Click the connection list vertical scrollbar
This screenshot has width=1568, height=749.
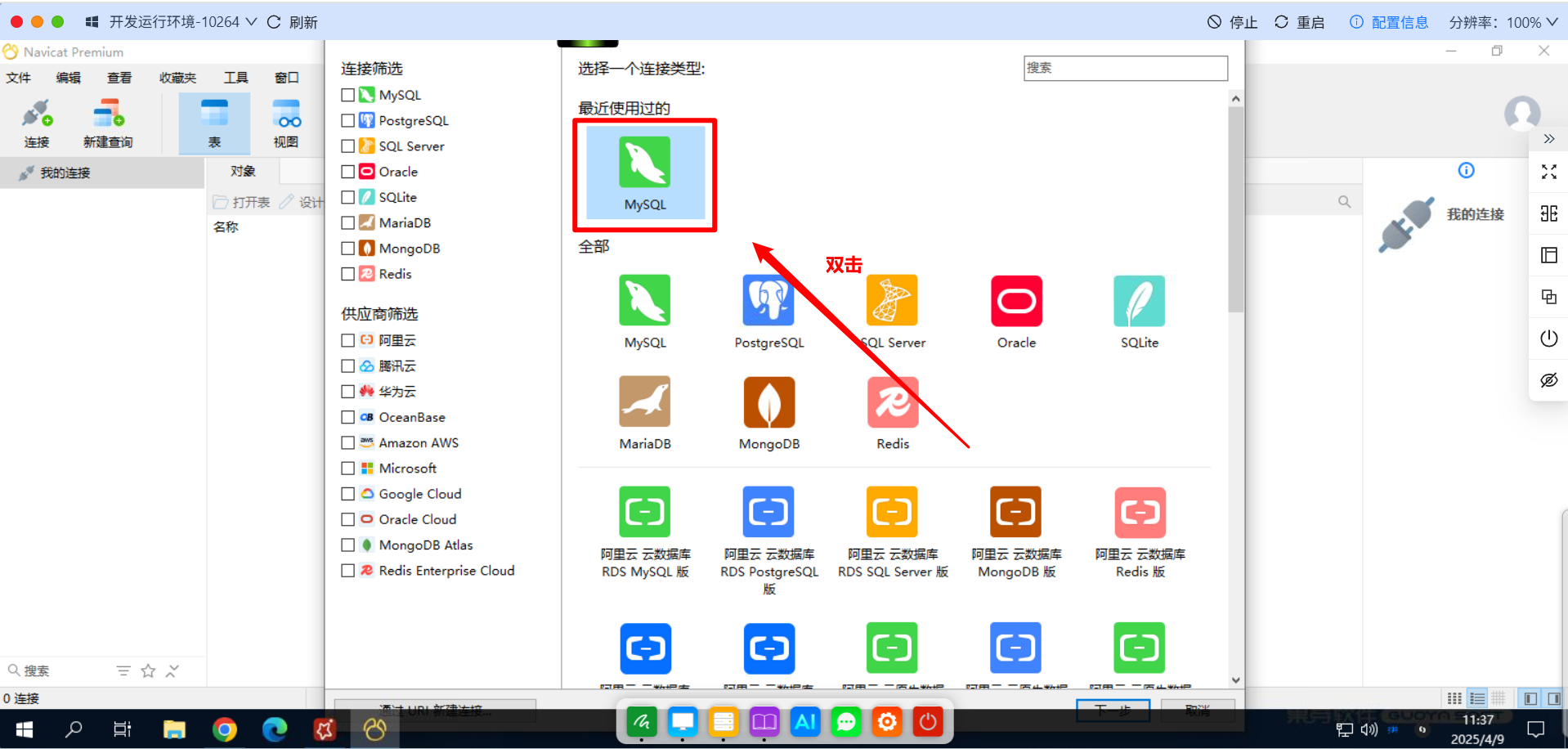pos(1235,209)
